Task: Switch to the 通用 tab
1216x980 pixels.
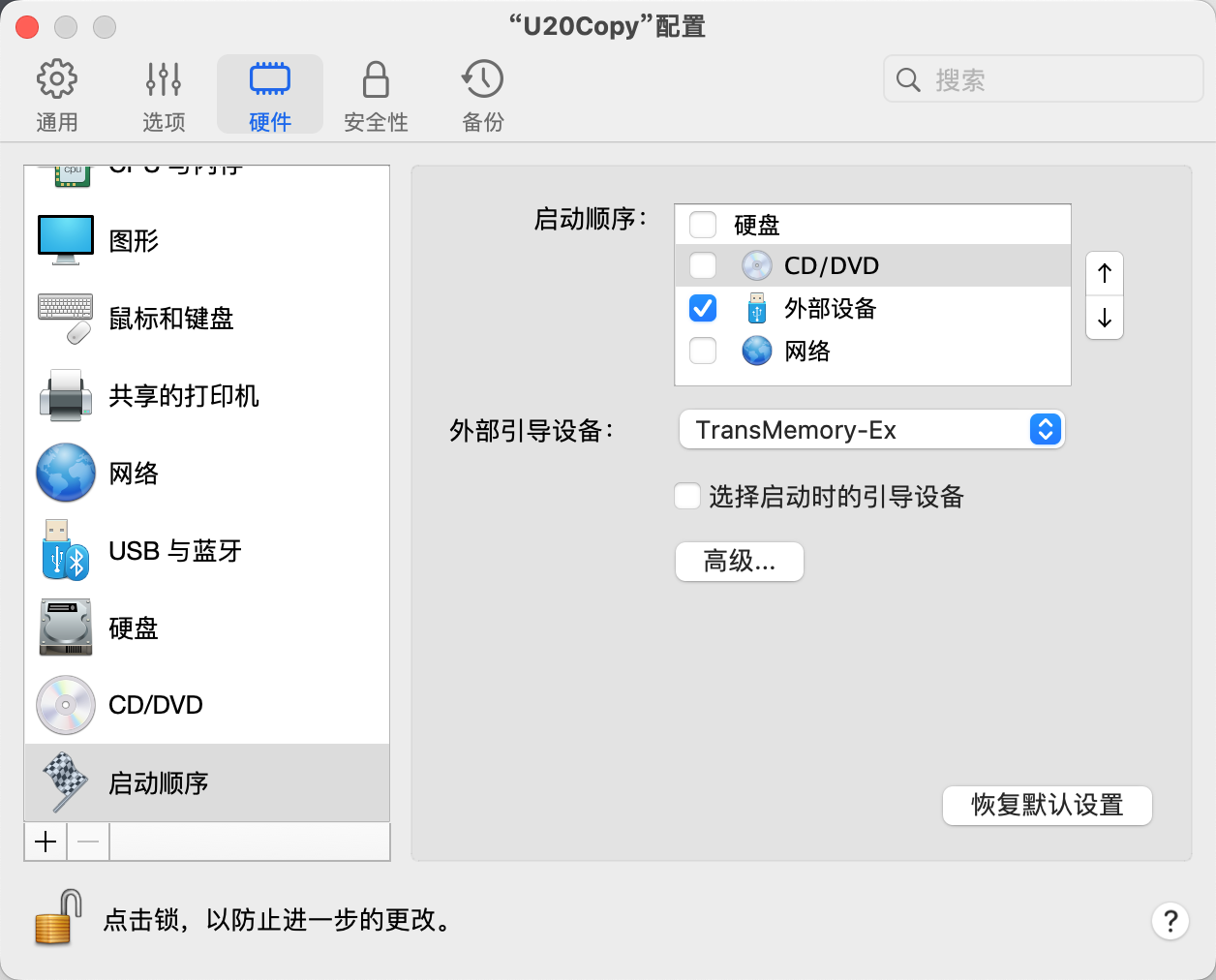Action: tap(57, 95)
